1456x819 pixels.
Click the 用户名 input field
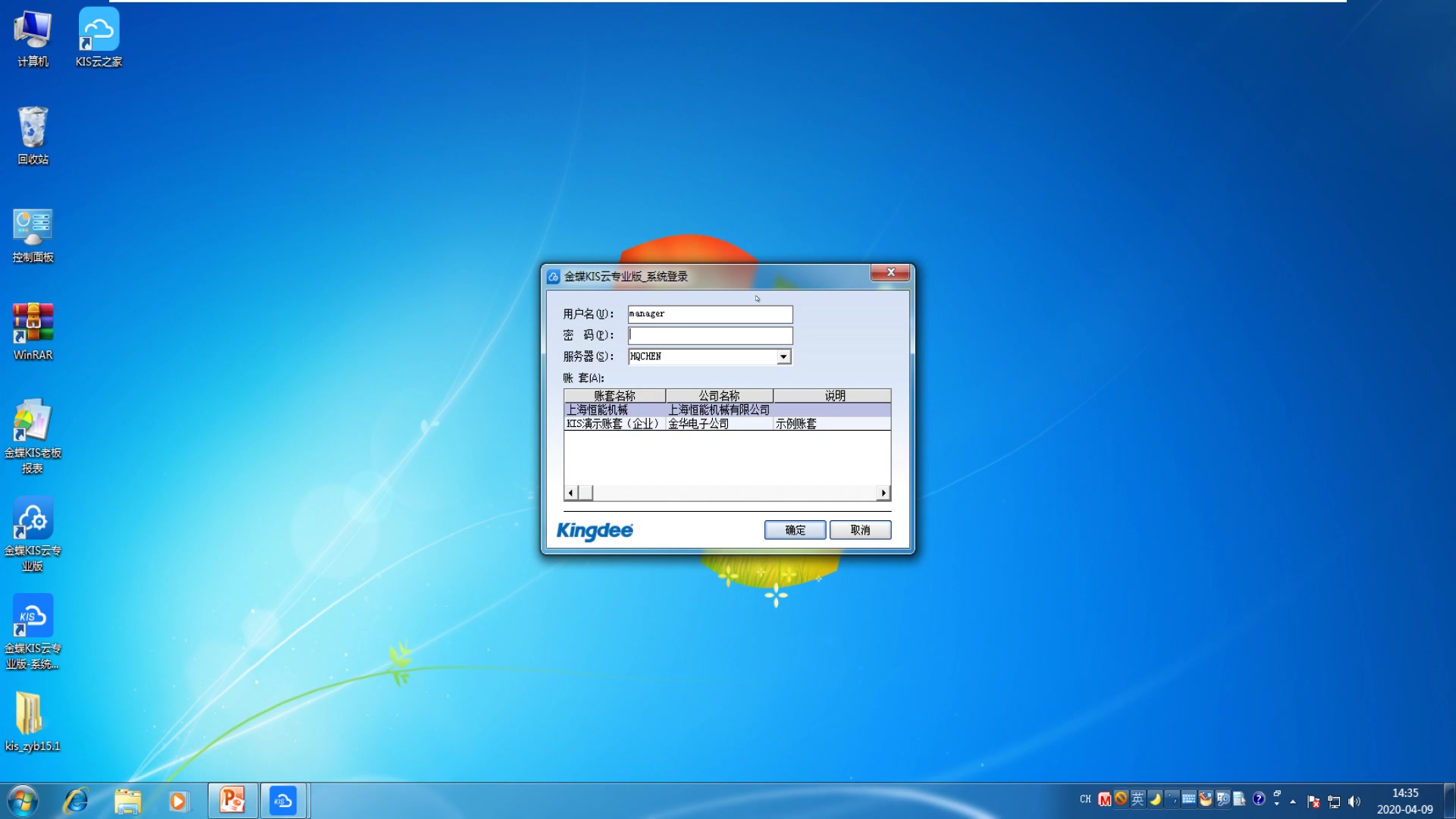710,314
